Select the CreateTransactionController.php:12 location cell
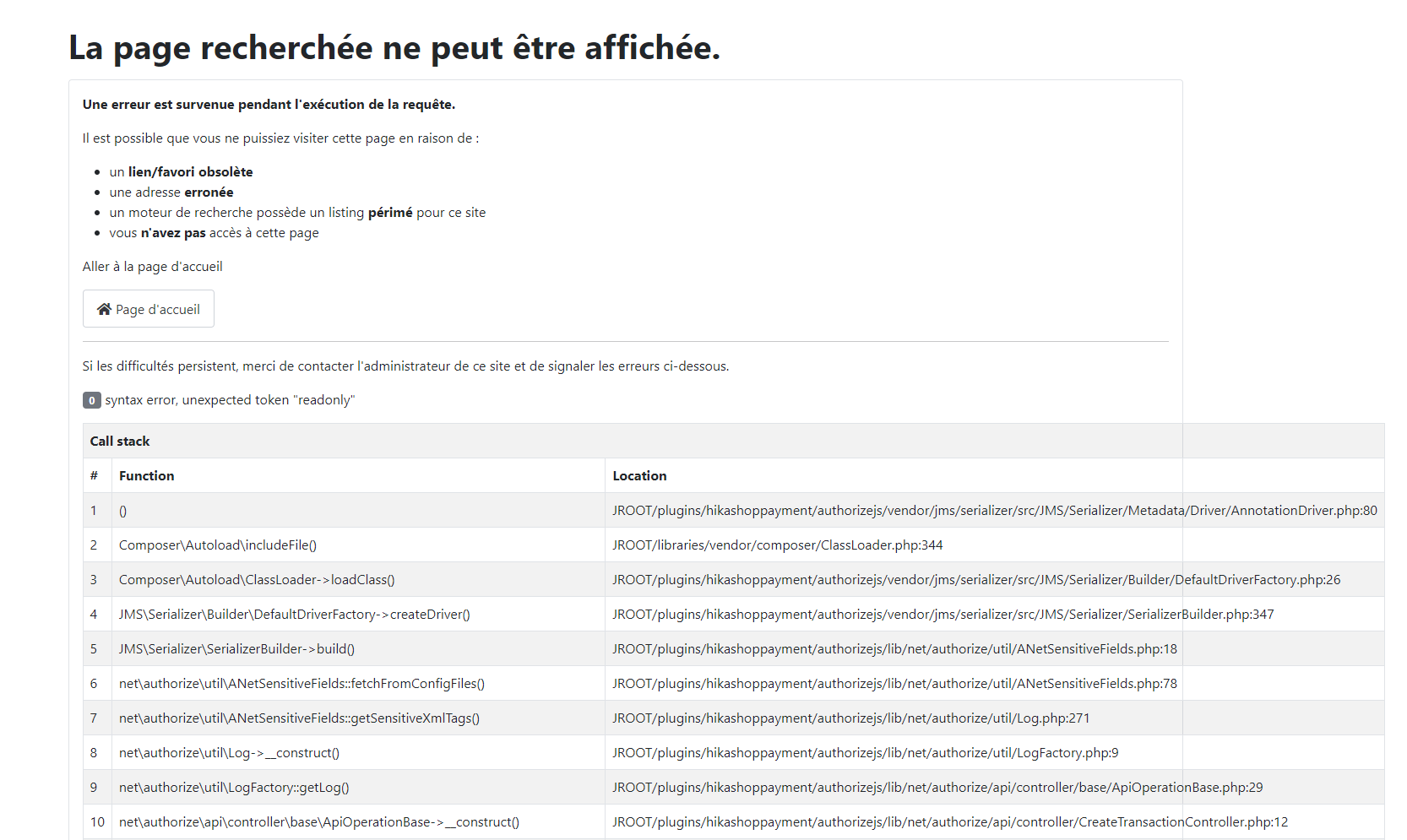1407x840 pixels. click(950, 821)
